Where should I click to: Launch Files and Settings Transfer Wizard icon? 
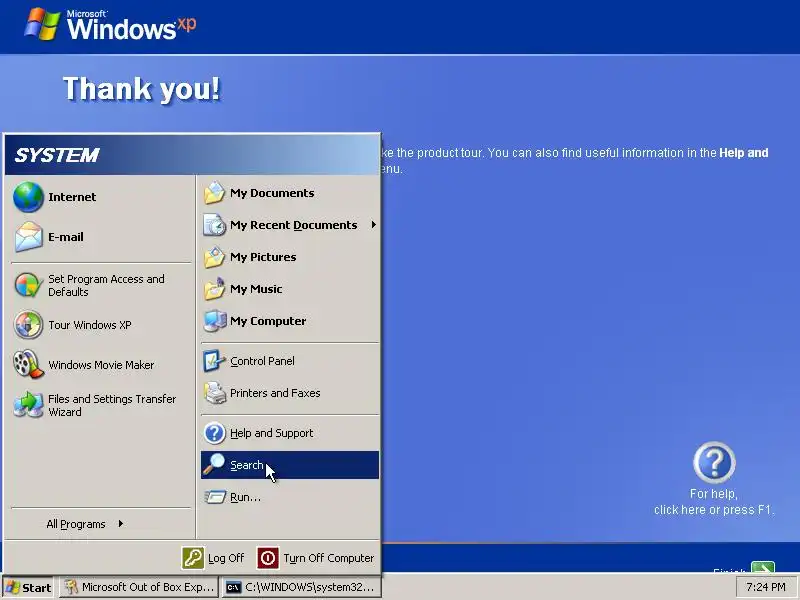click(x=28, y=405)
